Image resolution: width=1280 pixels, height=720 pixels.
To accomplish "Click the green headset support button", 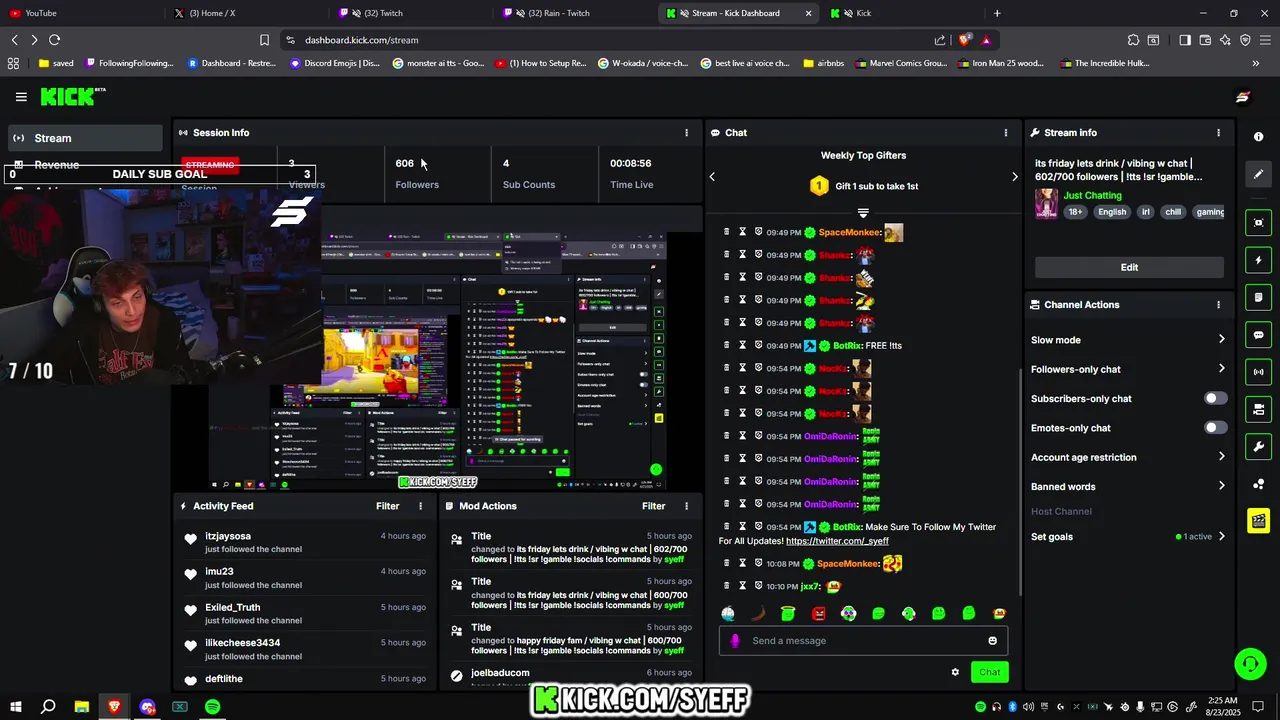I will coord(1248,663).
